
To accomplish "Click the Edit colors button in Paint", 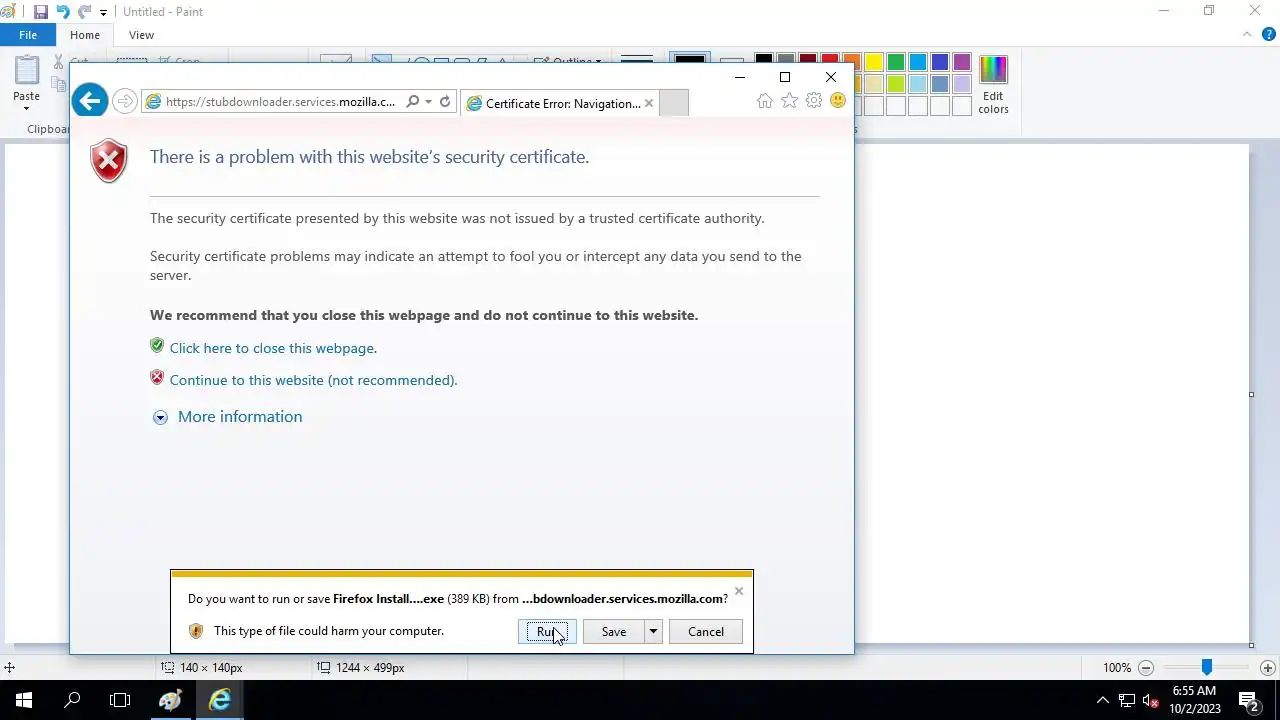I will point(993,86).
